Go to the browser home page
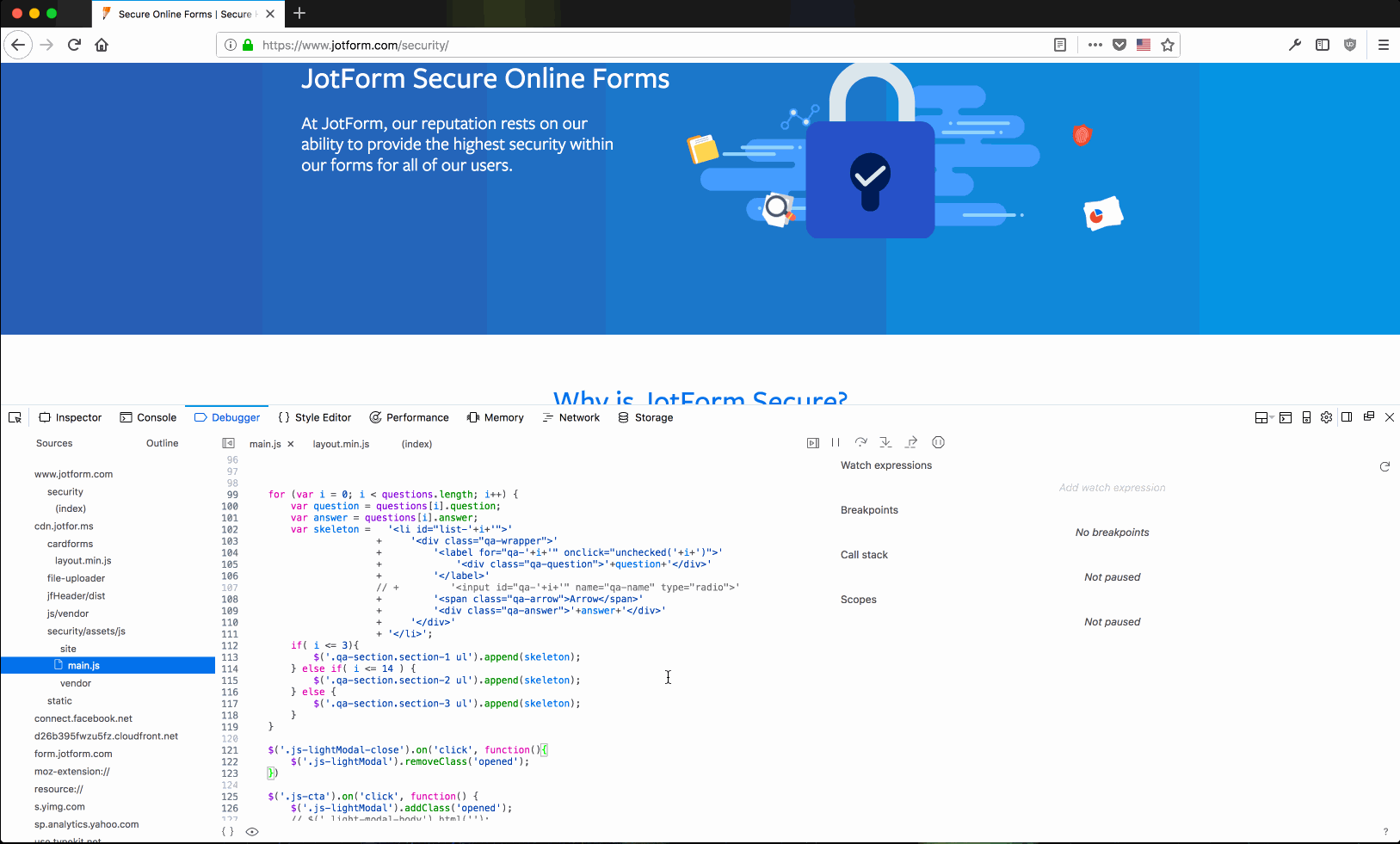Image resolution: width=1400 pixels, height=844 pixels. (102, 45)
